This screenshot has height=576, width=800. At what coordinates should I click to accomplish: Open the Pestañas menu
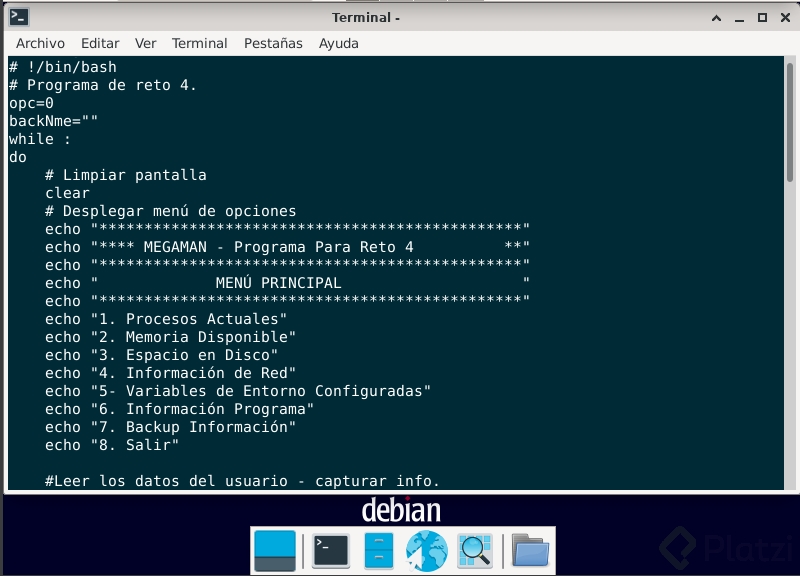pyautogui.click(x=273, y=43)
